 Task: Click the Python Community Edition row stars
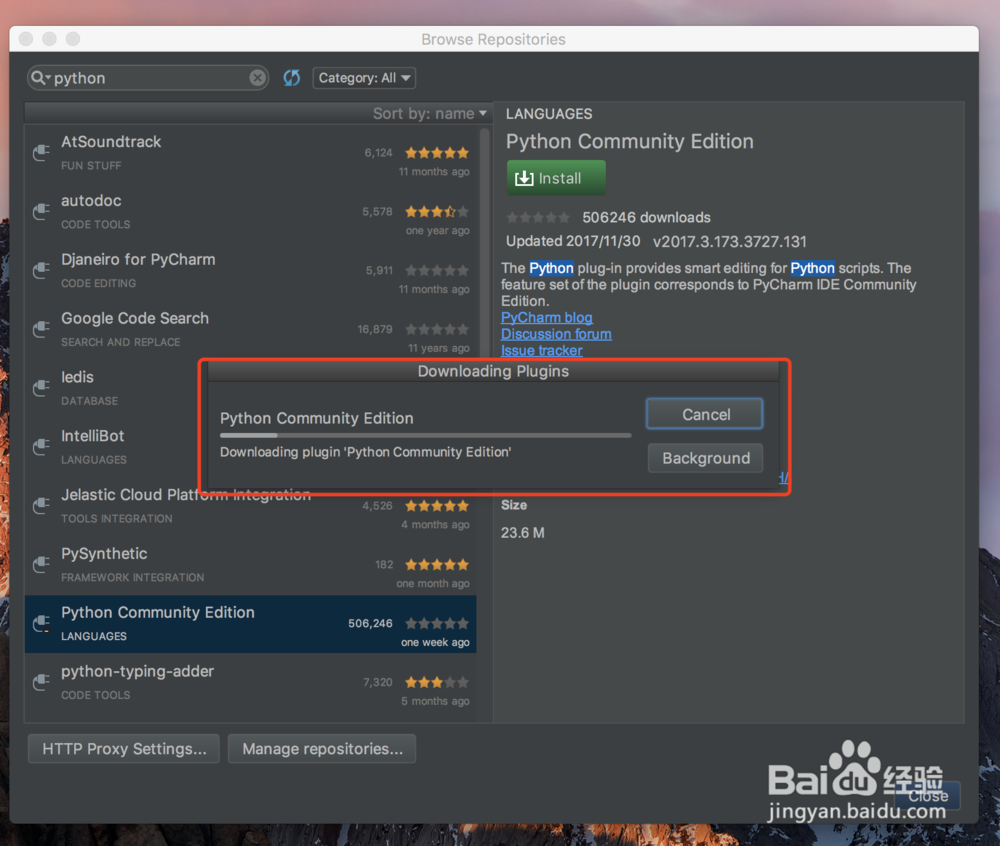[x=437, y=624]
